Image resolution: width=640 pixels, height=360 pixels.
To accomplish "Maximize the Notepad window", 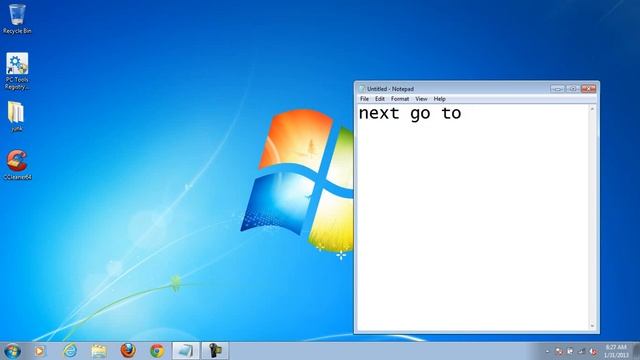I will click(x=572, y=88).
